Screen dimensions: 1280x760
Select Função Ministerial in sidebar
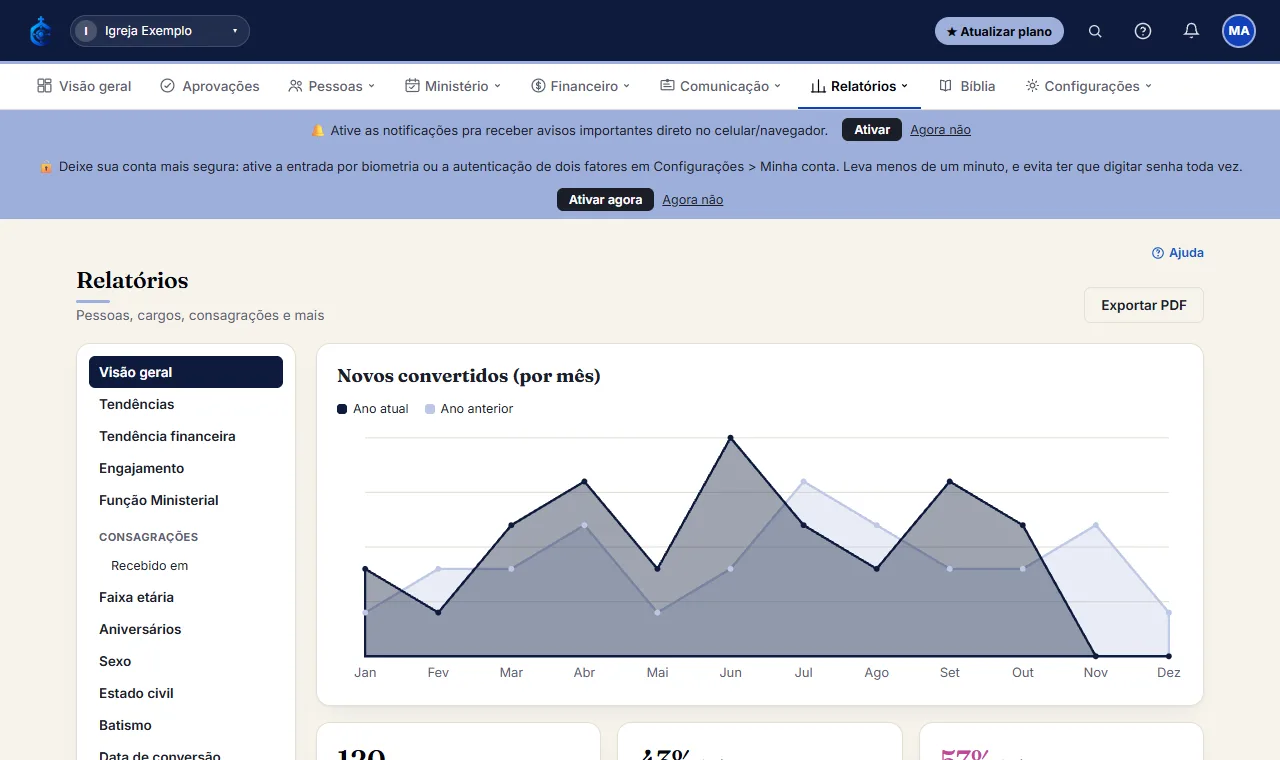(x=186, y=500)
